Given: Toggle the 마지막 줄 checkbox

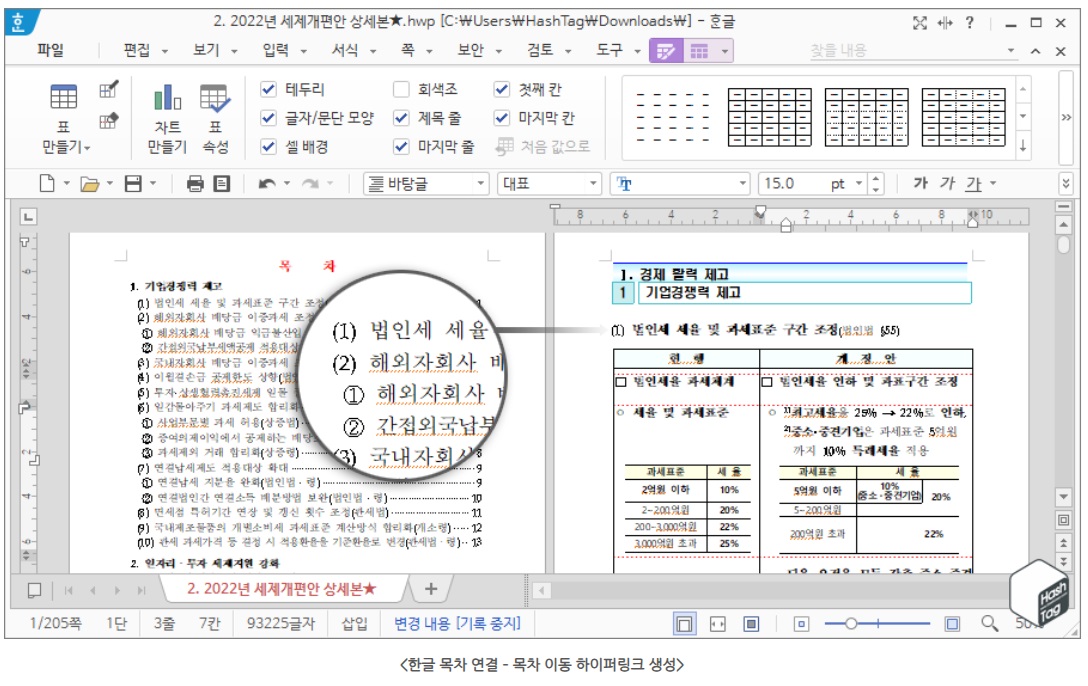Looking at the screenshot, I should click(401, 146).
